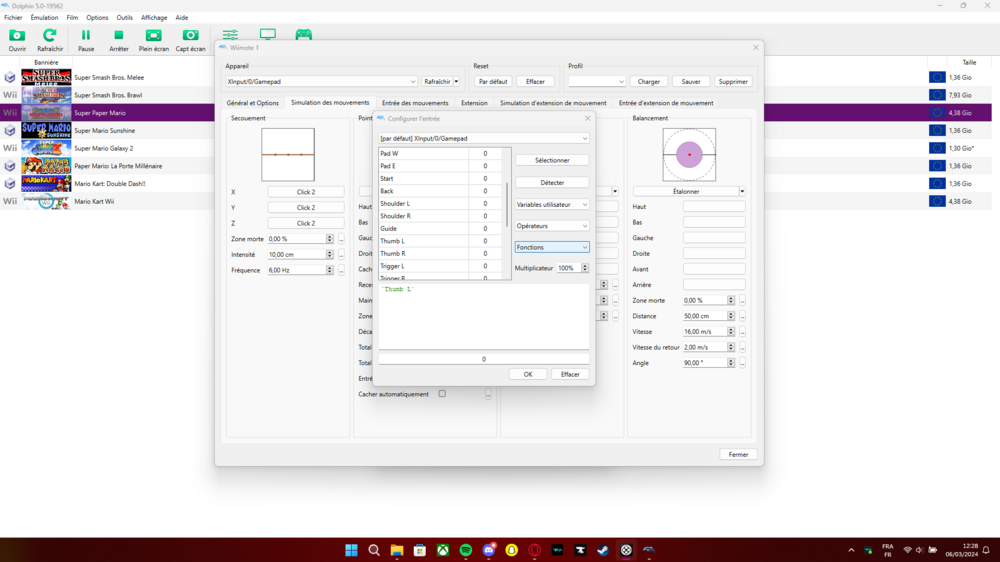This screenshot has height=562, width=1000.
Task: Take a screenshot with Capt écran icon
Action: (190, 36)
